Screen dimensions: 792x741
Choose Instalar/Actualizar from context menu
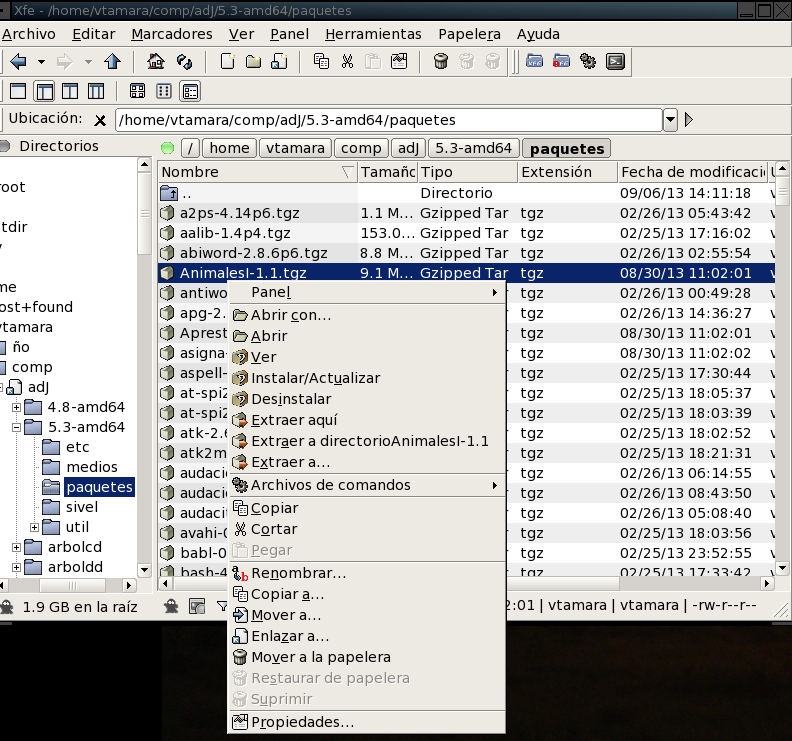[x=367, y=378]
